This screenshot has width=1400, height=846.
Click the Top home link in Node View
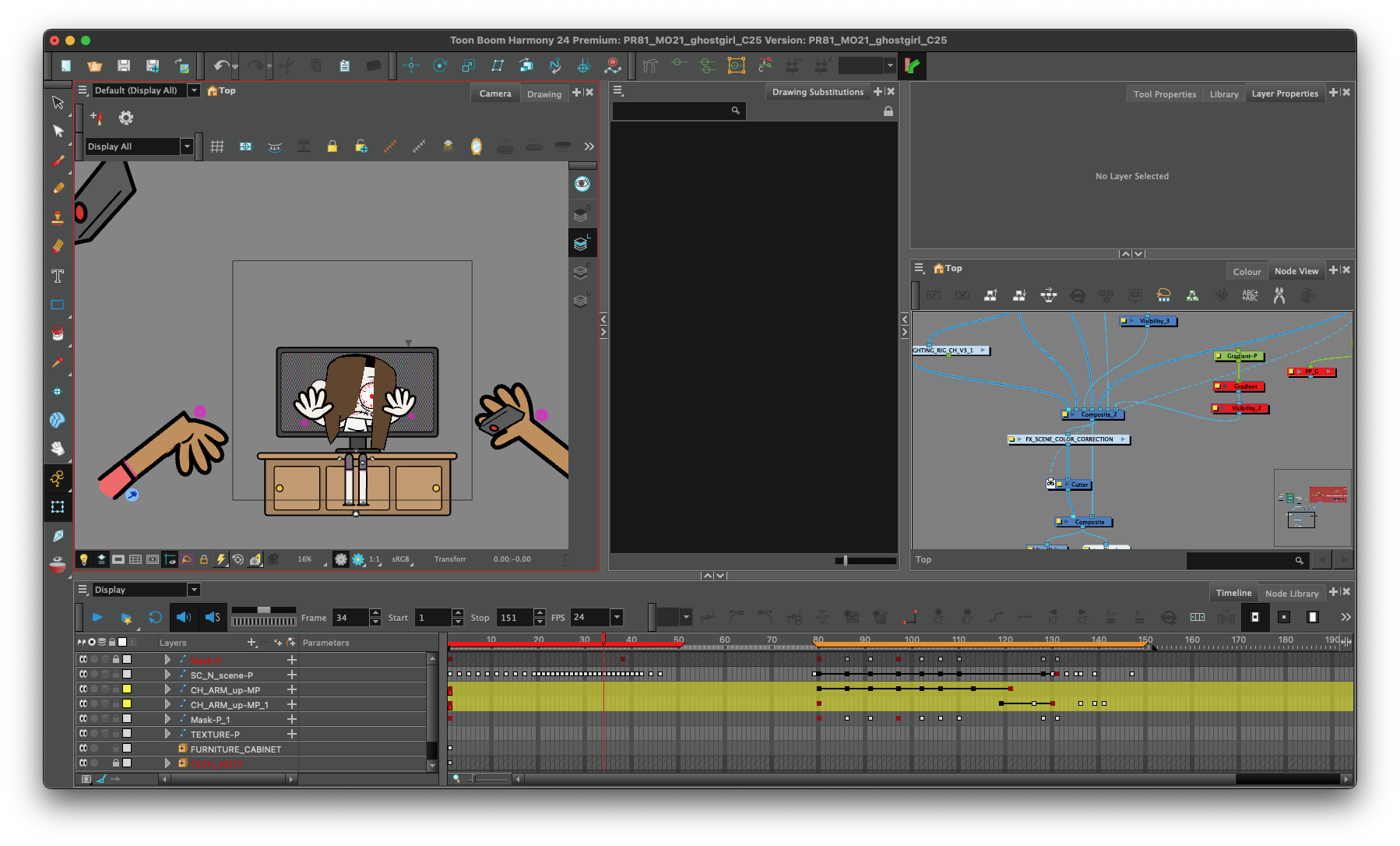(x=948, y=268)
